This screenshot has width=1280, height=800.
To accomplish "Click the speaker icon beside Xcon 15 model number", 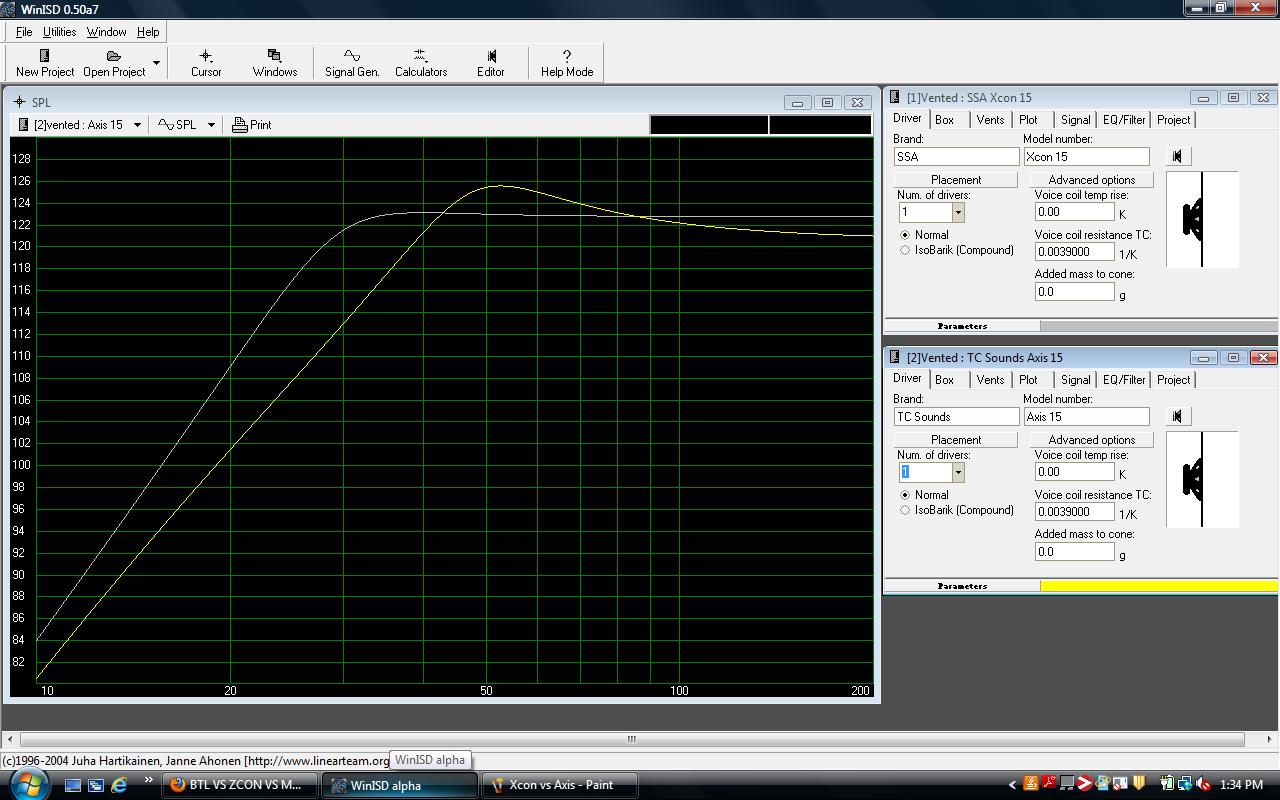I will pos(1177,156).
